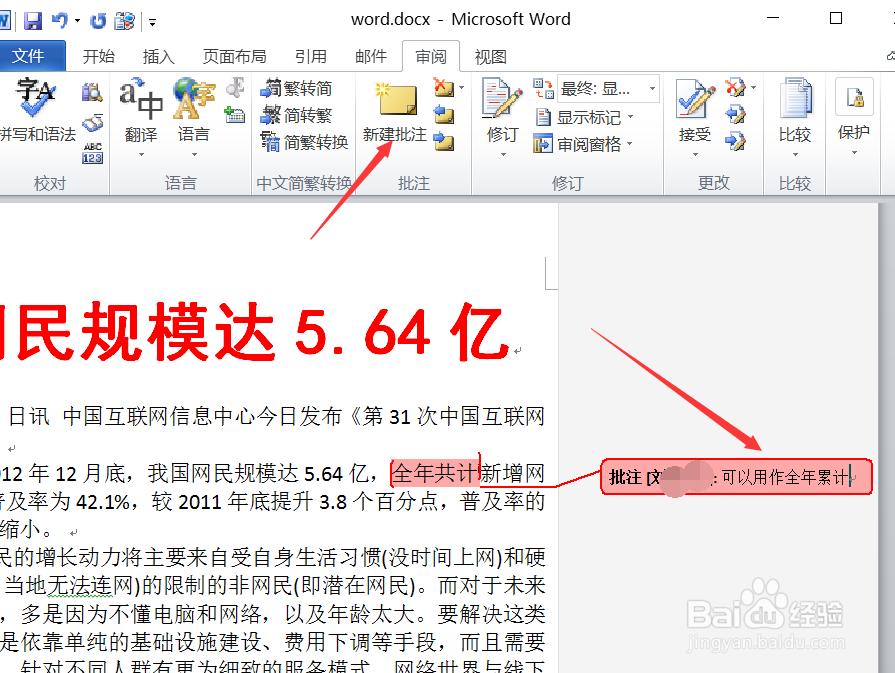
Task: Click the word 无法连 with green underline
Action: [x=80, y=585]
